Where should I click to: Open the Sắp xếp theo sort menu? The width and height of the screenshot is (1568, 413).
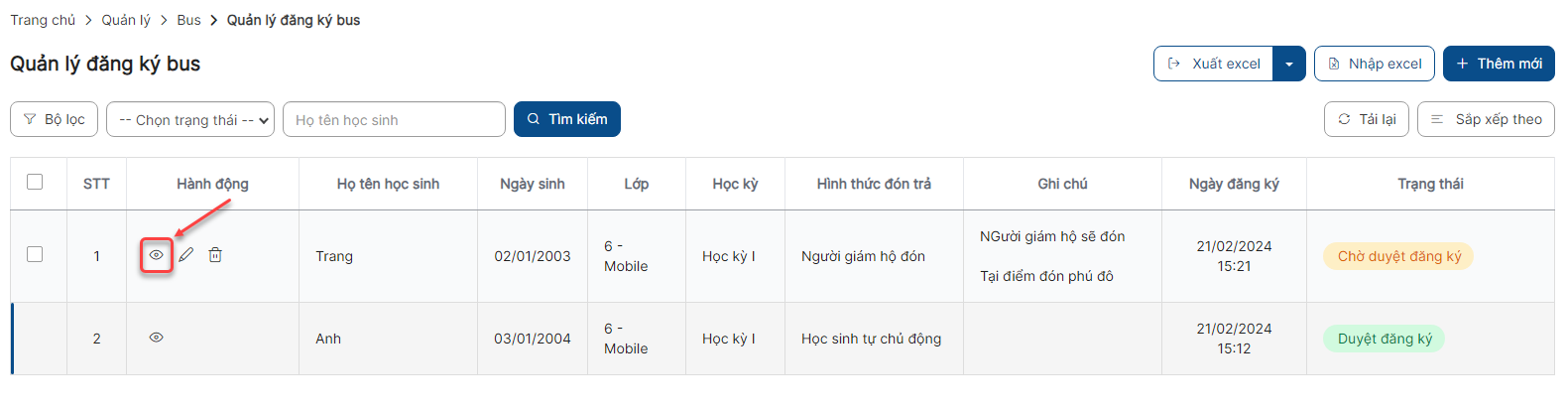pos(1486,119)
